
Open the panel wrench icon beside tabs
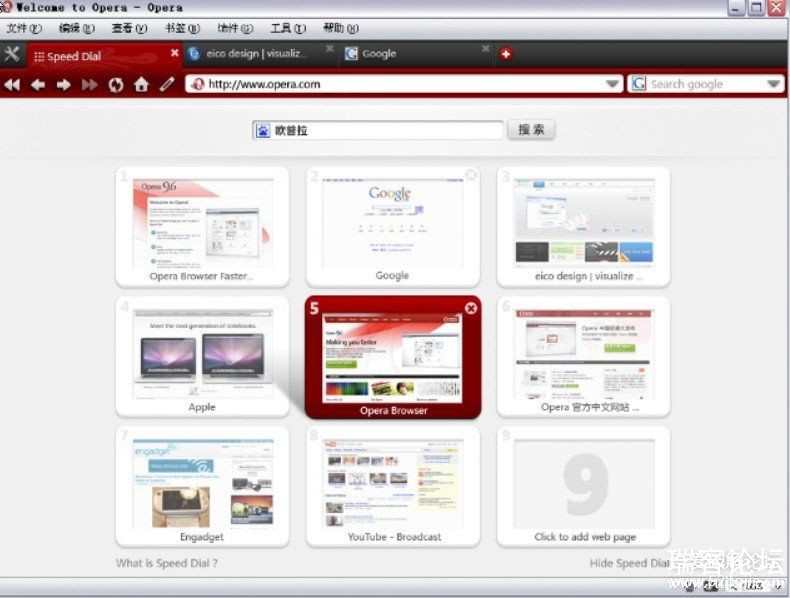[12, 54]
